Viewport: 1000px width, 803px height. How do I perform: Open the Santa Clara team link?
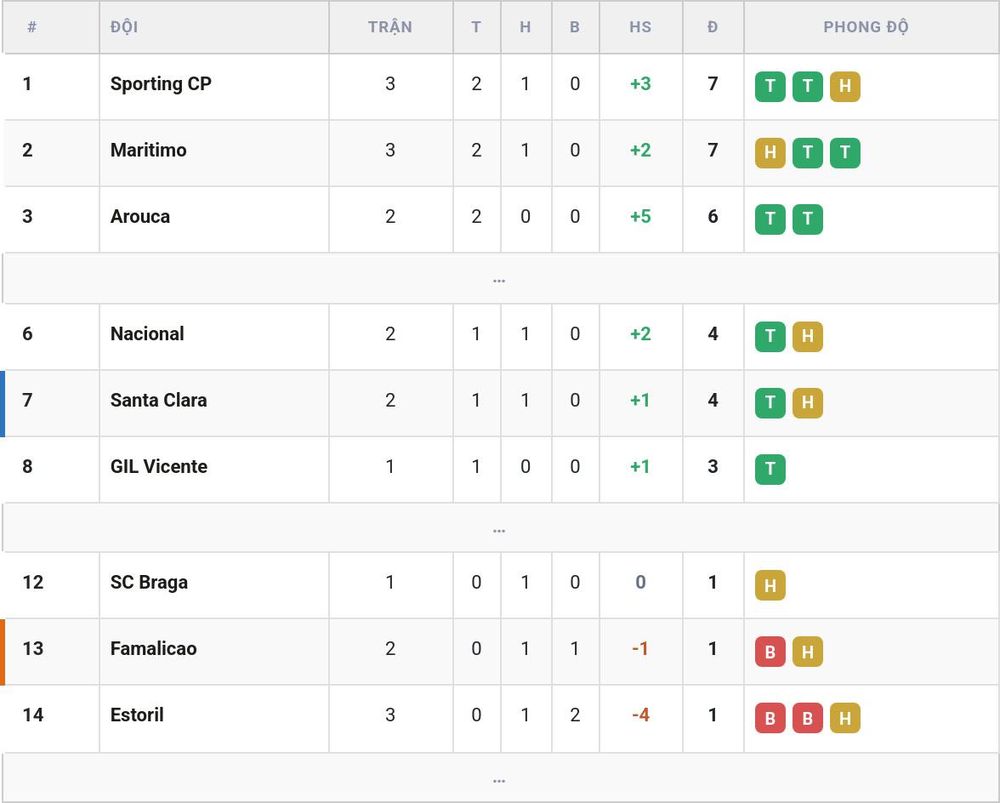159,400
